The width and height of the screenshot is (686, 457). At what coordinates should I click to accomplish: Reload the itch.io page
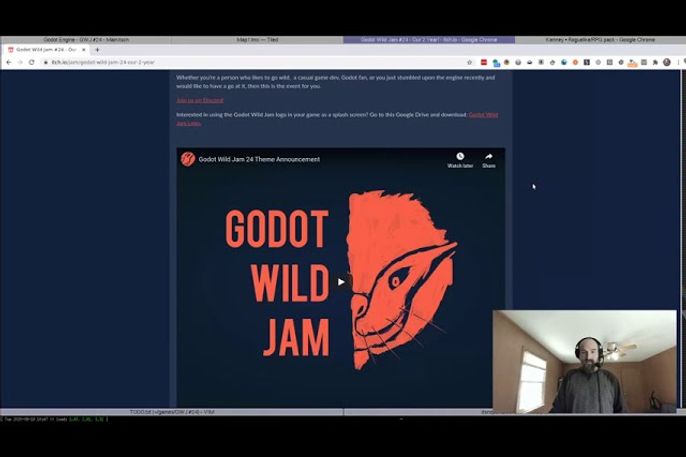pos(32,63)
